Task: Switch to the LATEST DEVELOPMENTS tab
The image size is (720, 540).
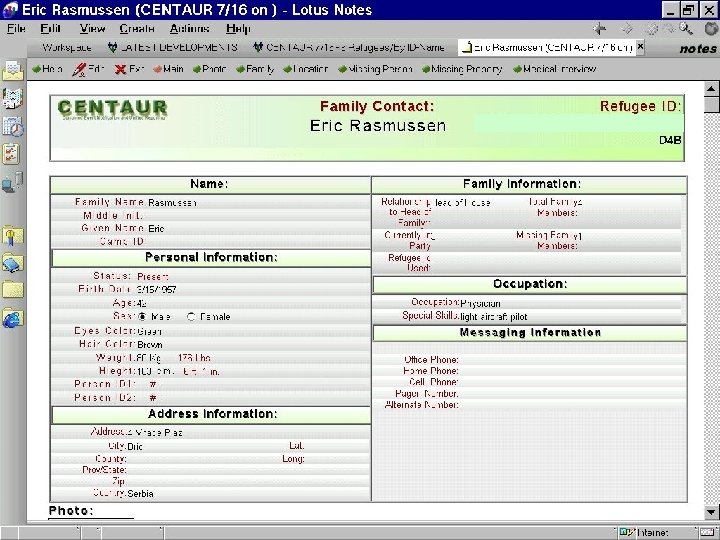Action: pyautogui.click(x=173, y=47)
